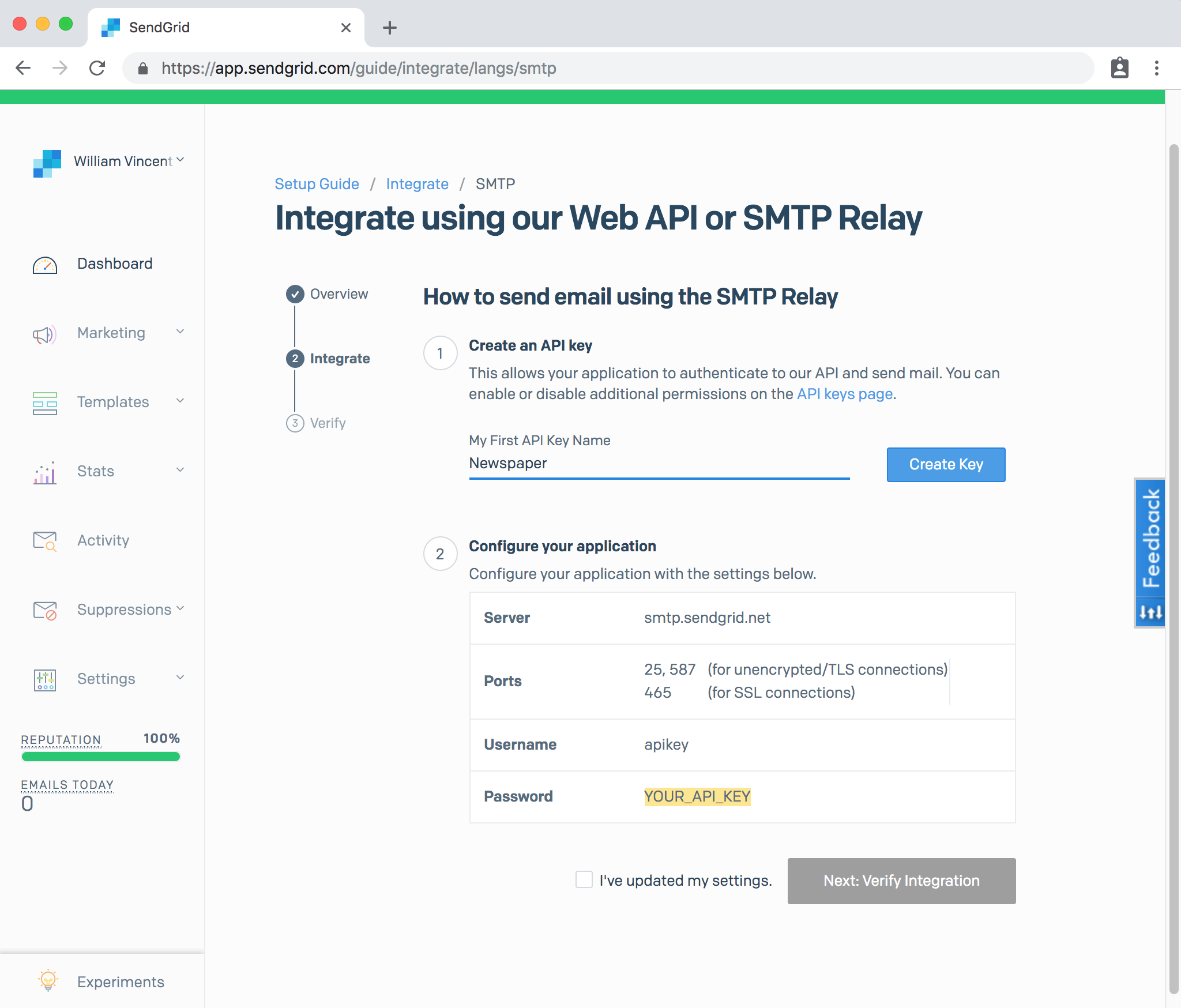Click the Dashboard gauge icon

[44, 265]
